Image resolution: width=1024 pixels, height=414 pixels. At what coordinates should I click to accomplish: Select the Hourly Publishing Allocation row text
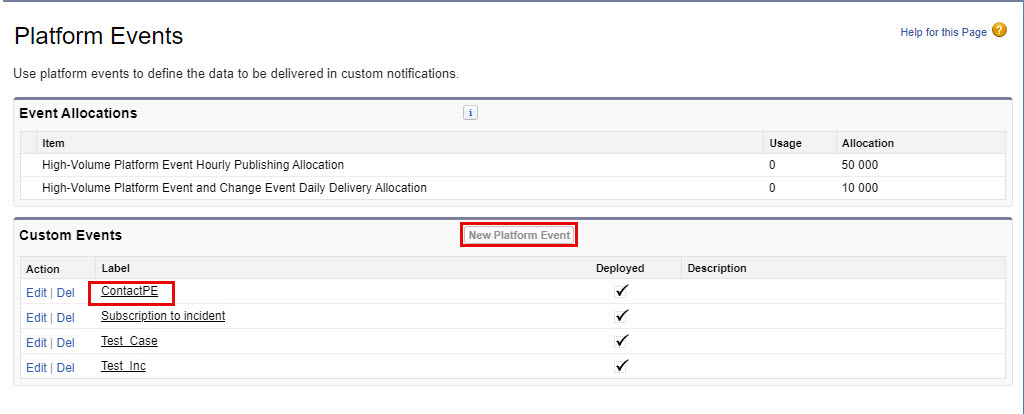tap(193, 165)
